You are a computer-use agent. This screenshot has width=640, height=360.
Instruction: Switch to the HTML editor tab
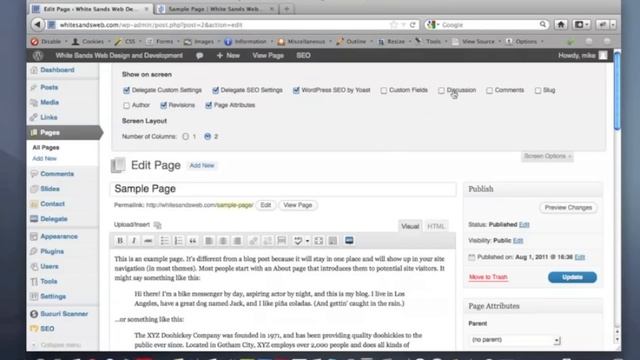pyautogui.click(x=436, y=227)
